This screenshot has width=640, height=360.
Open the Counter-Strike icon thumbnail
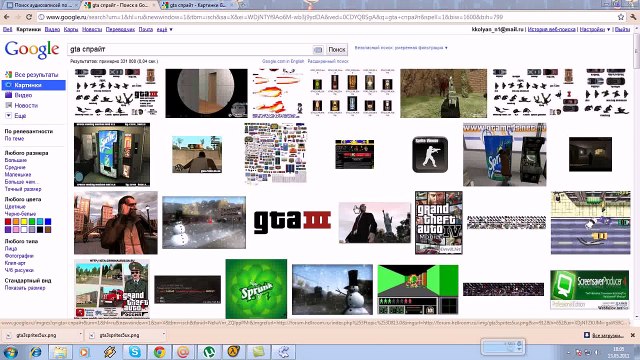pyautogui.click(x=430, y=154)
